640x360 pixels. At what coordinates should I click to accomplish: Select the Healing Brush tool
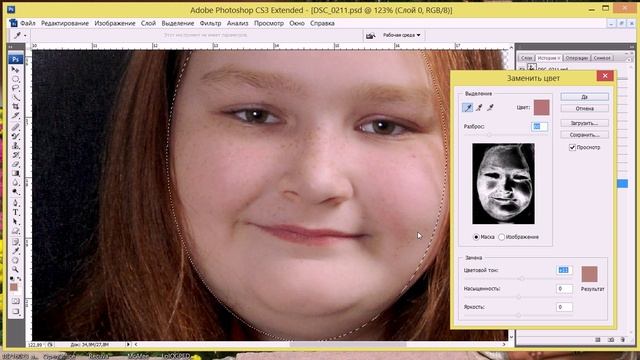pyautogui.click(x=16, y=127)
